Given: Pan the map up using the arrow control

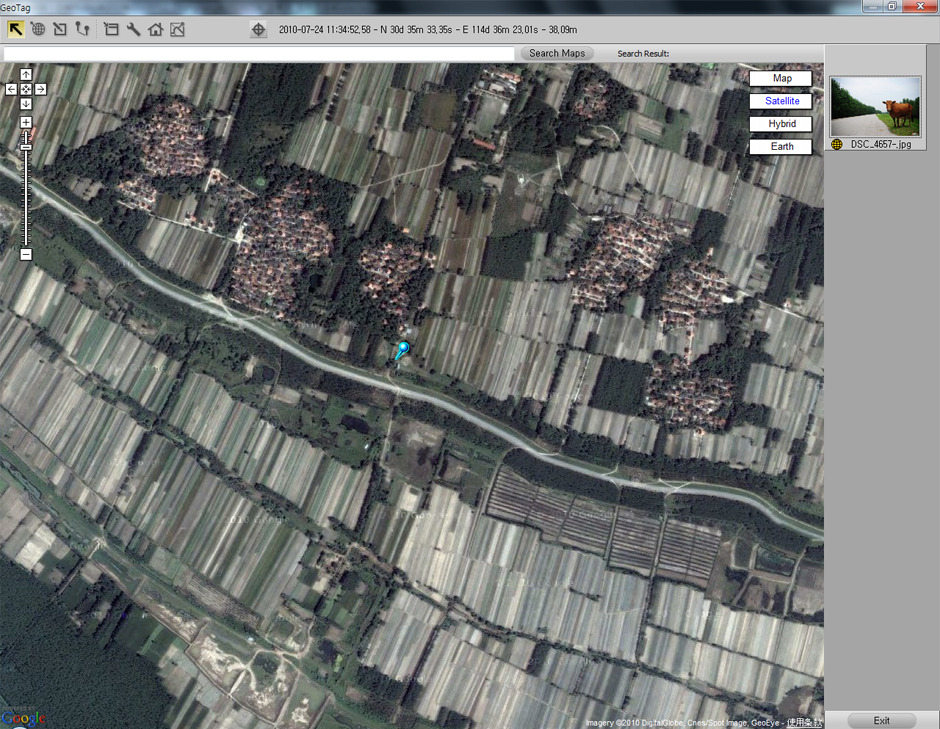Looking at the screenshot, I should coord(25,73).
